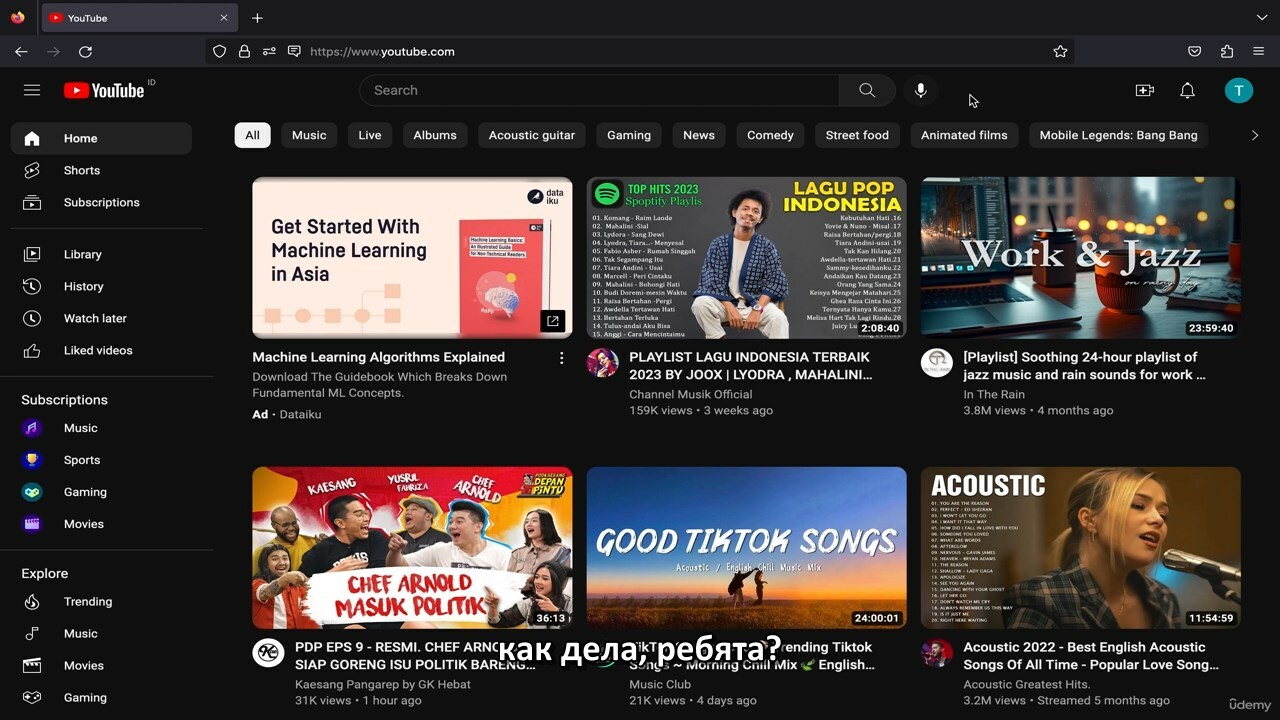Show more filter chips with the right arrow
This screenshot has width=1280, height=720.
coord(1255,135)
